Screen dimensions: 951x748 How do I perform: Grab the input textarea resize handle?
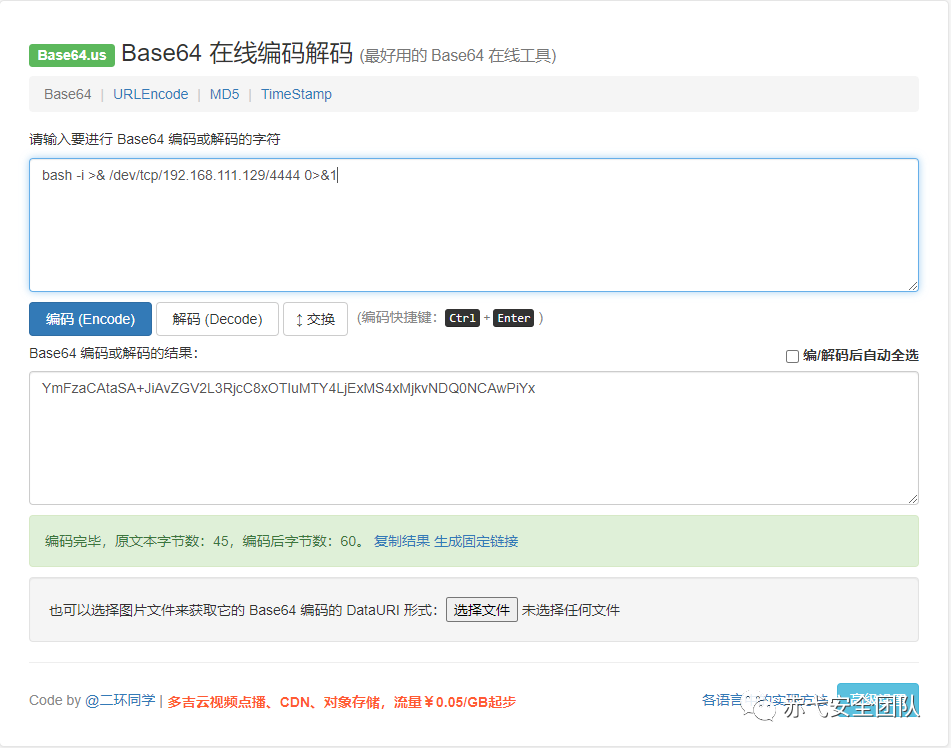coord(913,286)
